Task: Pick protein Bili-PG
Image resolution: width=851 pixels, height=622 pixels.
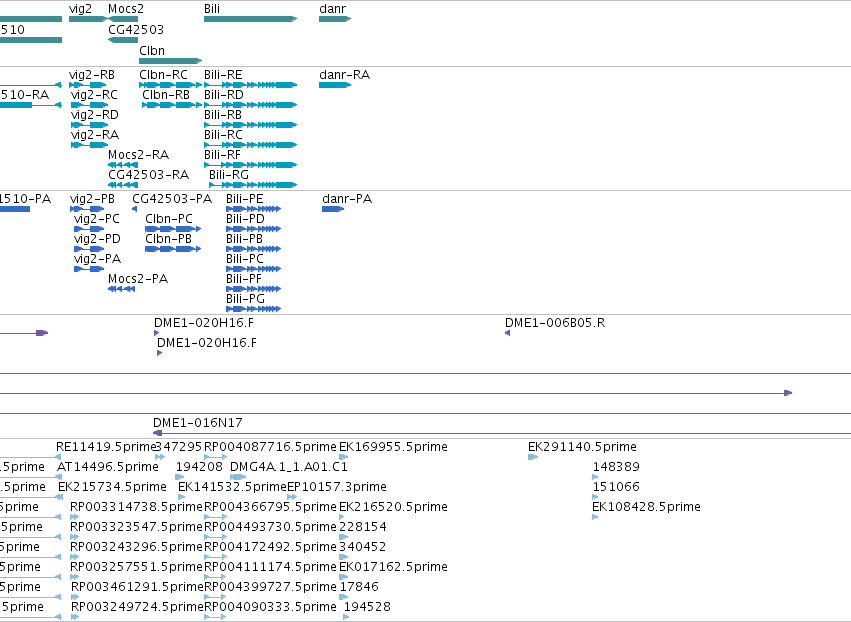Action: coord(245,299)
